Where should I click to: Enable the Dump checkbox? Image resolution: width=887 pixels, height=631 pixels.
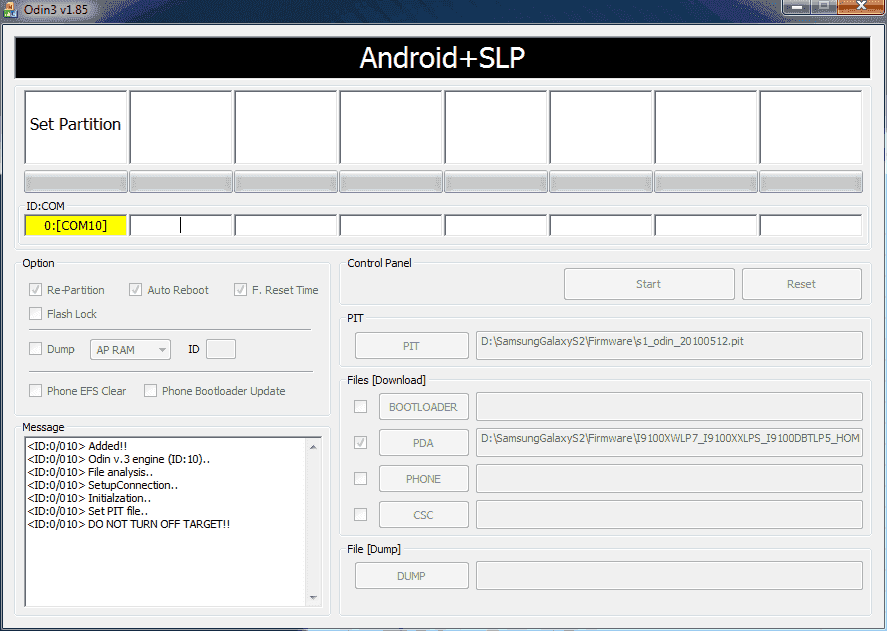point(36,349)
